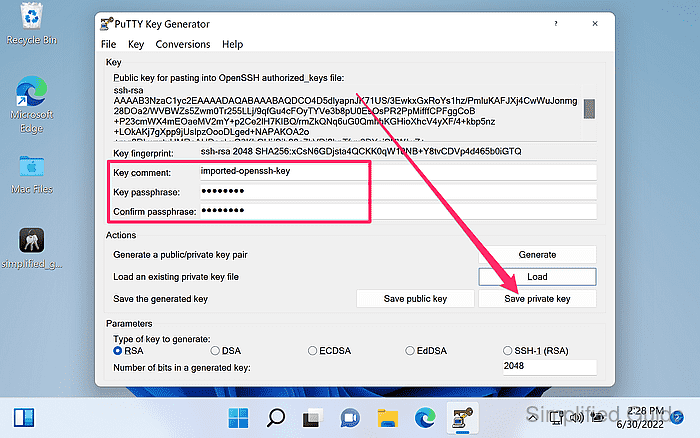This screenshot has height=438, width=700.
Task: Select the simplified_g... keychain desktop icon
Action: pos(31,248)
